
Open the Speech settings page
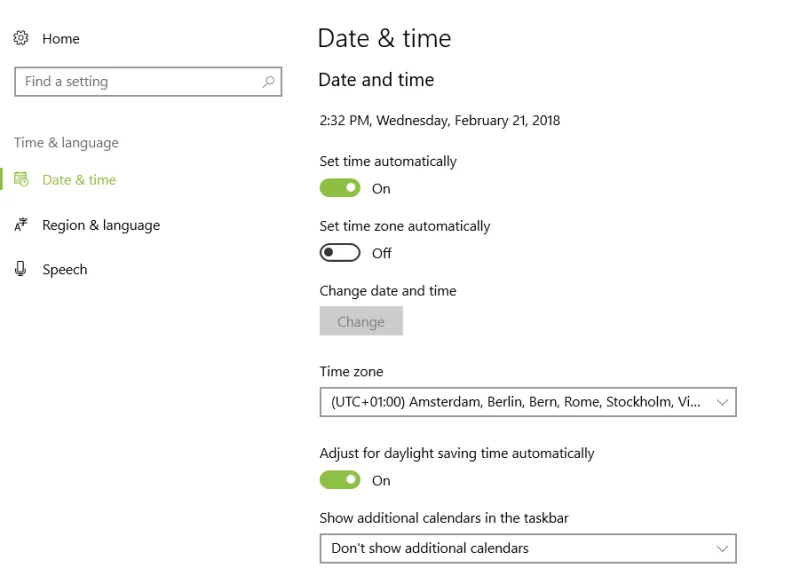pos(65,269)
